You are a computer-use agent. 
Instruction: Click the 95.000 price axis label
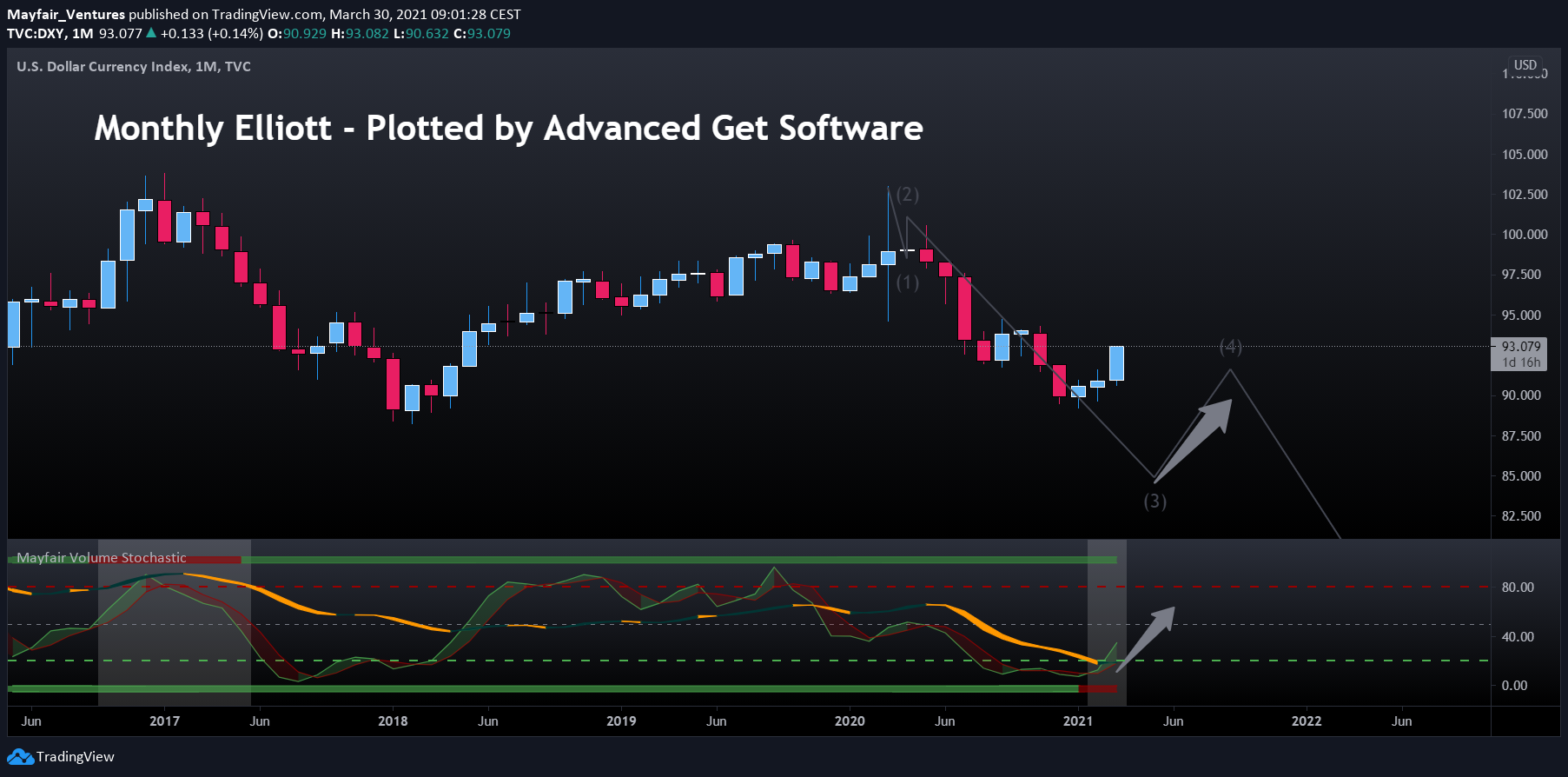(1521, 315)
